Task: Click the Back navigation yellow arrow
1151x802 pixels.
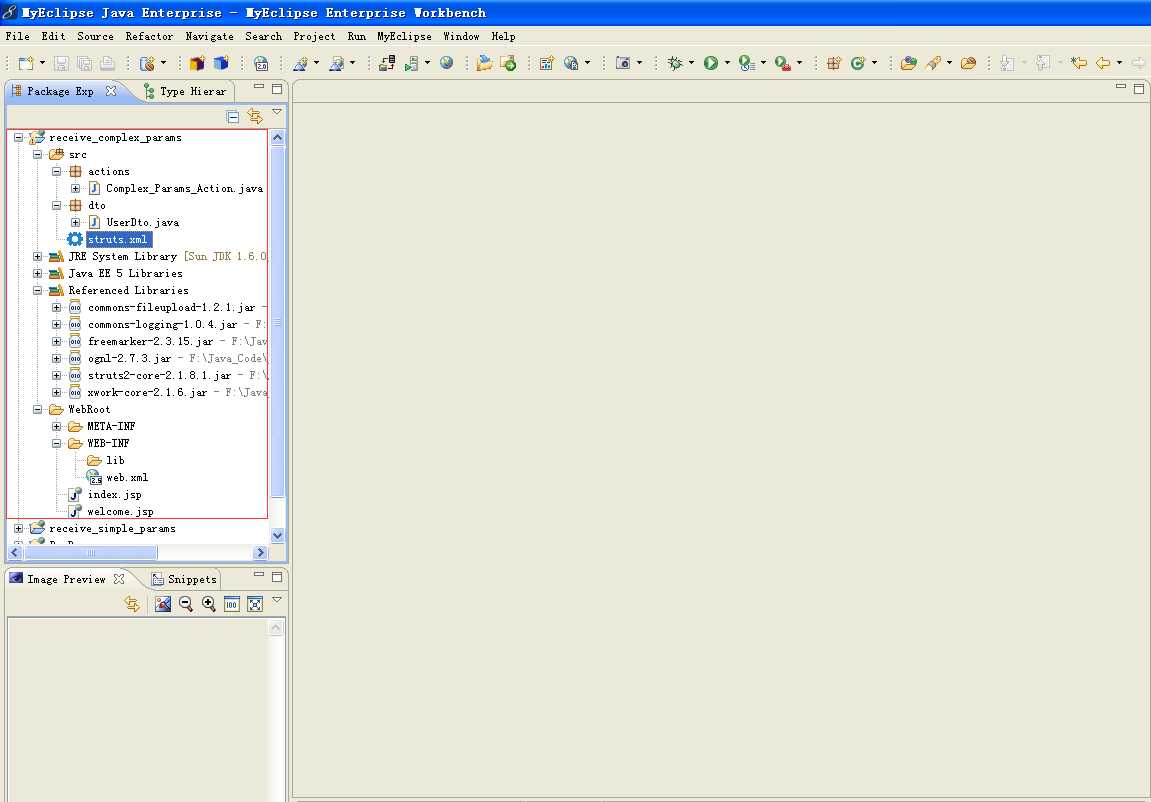Action: tap(1103, 63)
